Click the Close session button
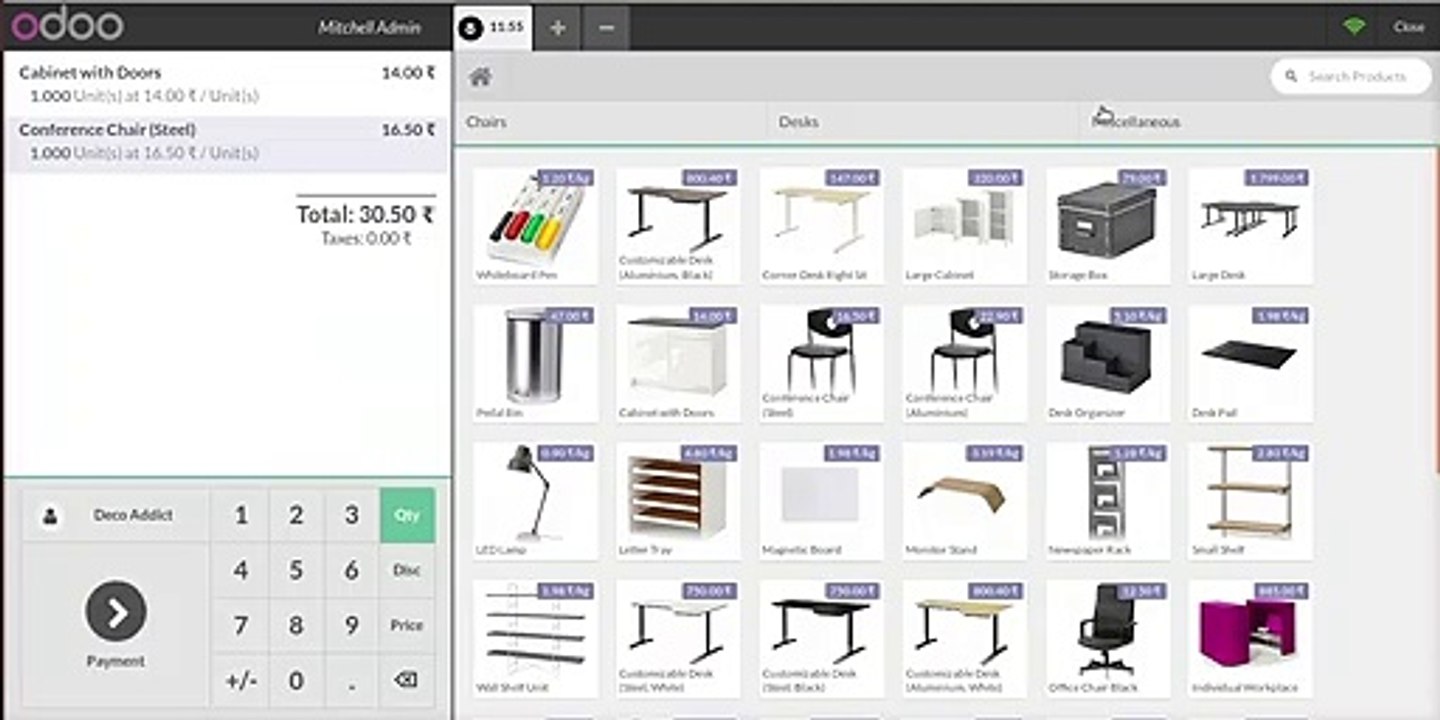 pos(1408,27)
